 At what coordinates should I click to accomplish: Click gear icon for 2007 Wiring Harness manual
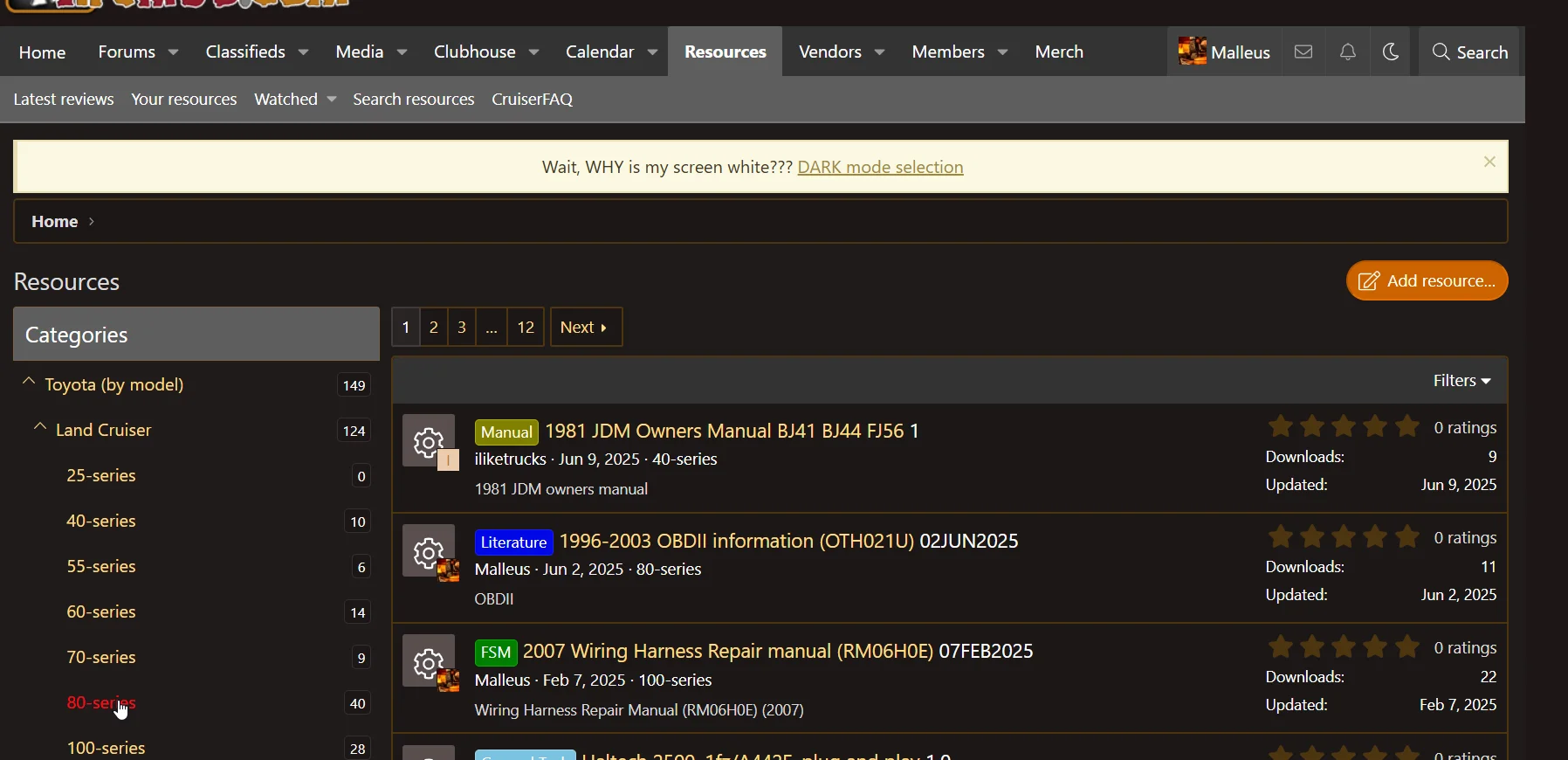point(428,660)
